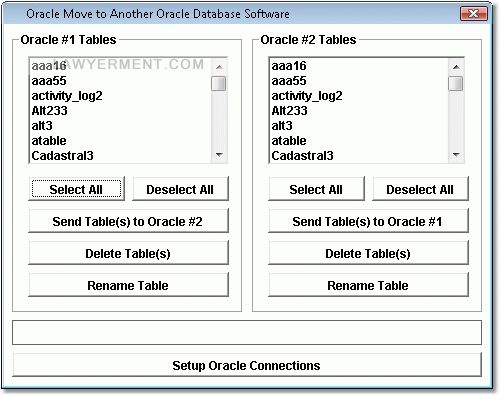Click Select All under Oracle #1 Tables

76,189
